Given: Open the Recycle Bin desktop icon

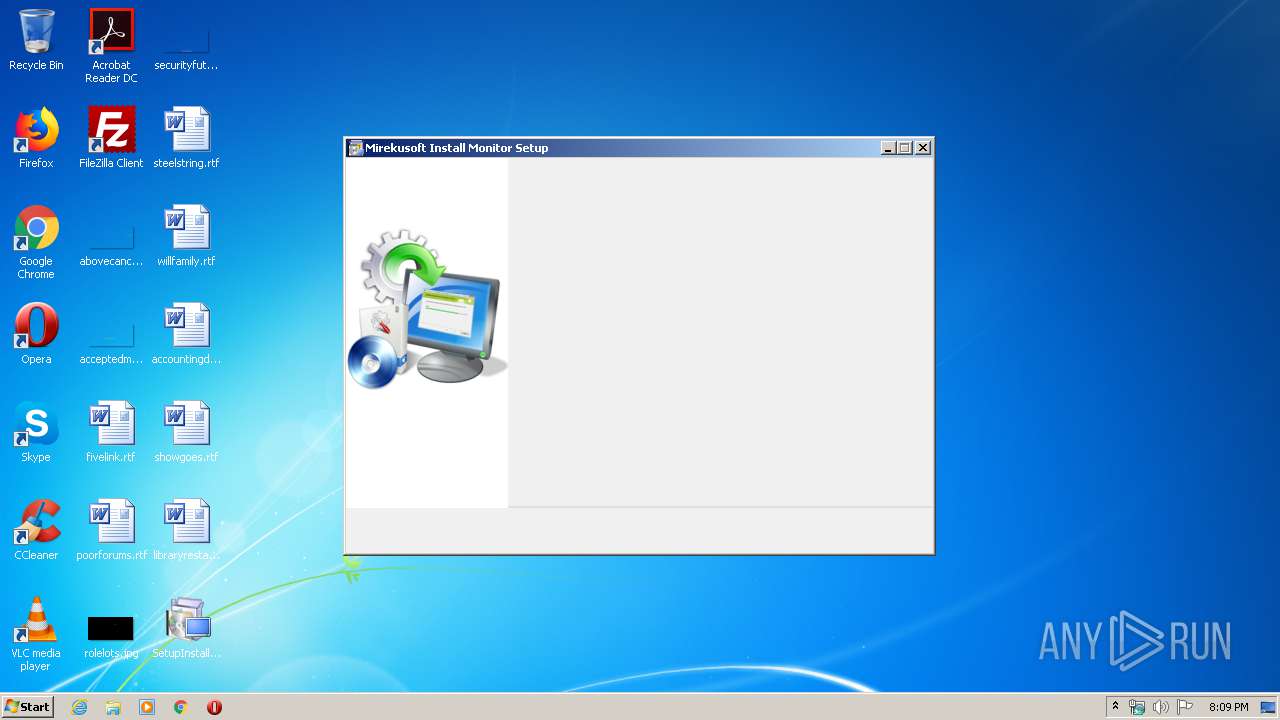Looking at the screenshot, I should [x=36, y=40].
